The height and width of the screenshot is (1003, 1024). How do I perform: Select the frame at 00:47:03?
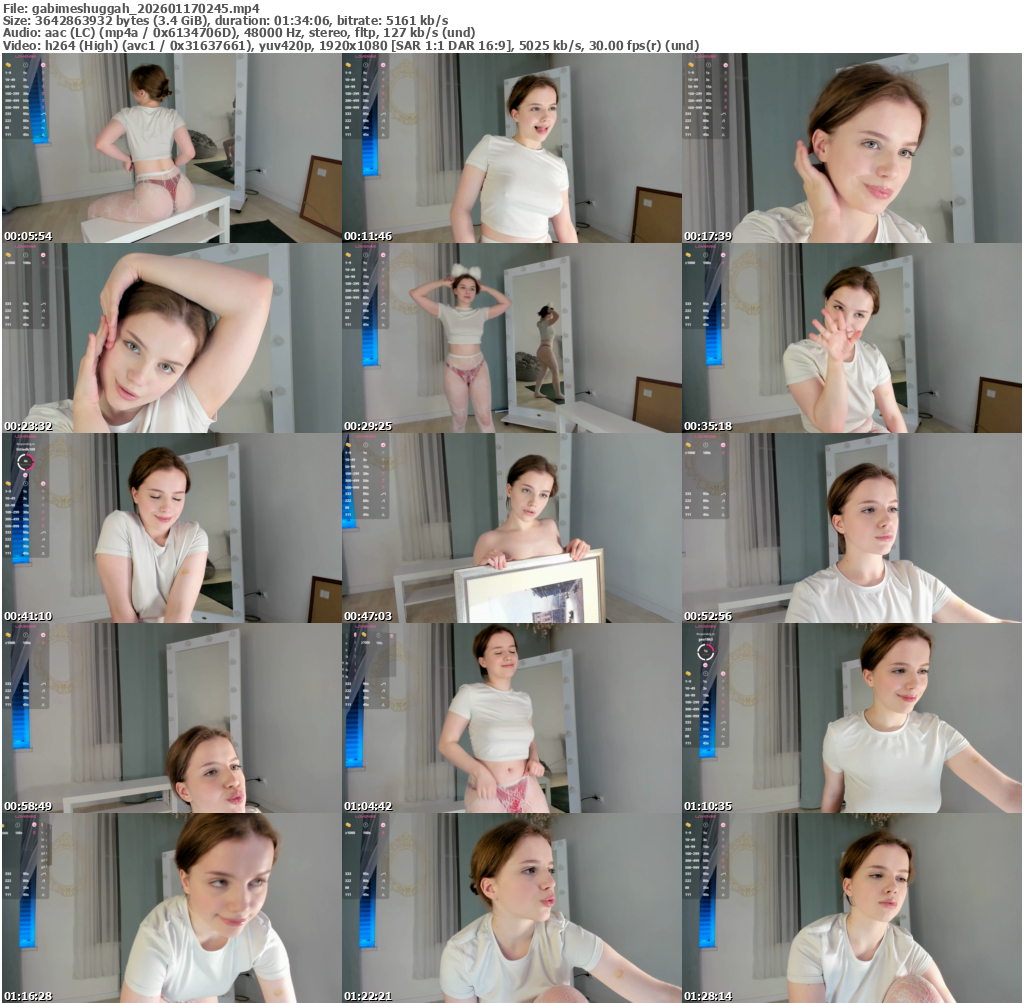(511, 528)
